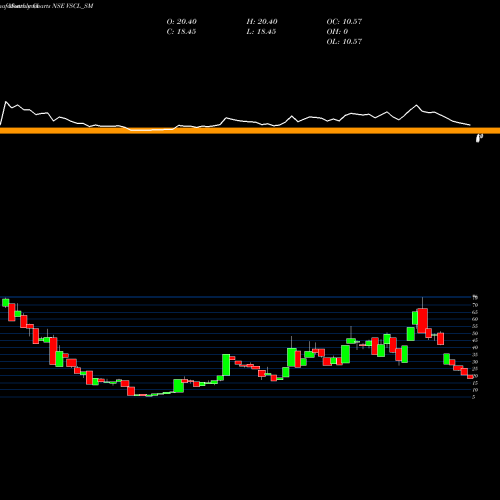Viewport: 500px width, 500px height.
Task: Click the '40' price axis label
Action: [475, 347]
